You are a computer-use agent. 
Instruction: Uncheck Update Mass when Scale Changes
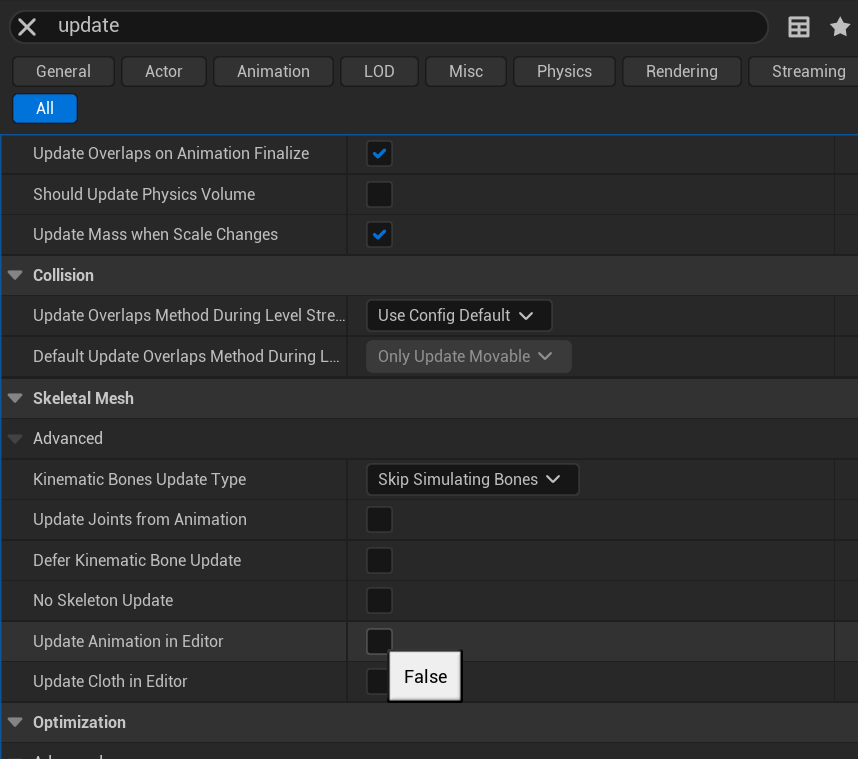[x=379, y=235]
